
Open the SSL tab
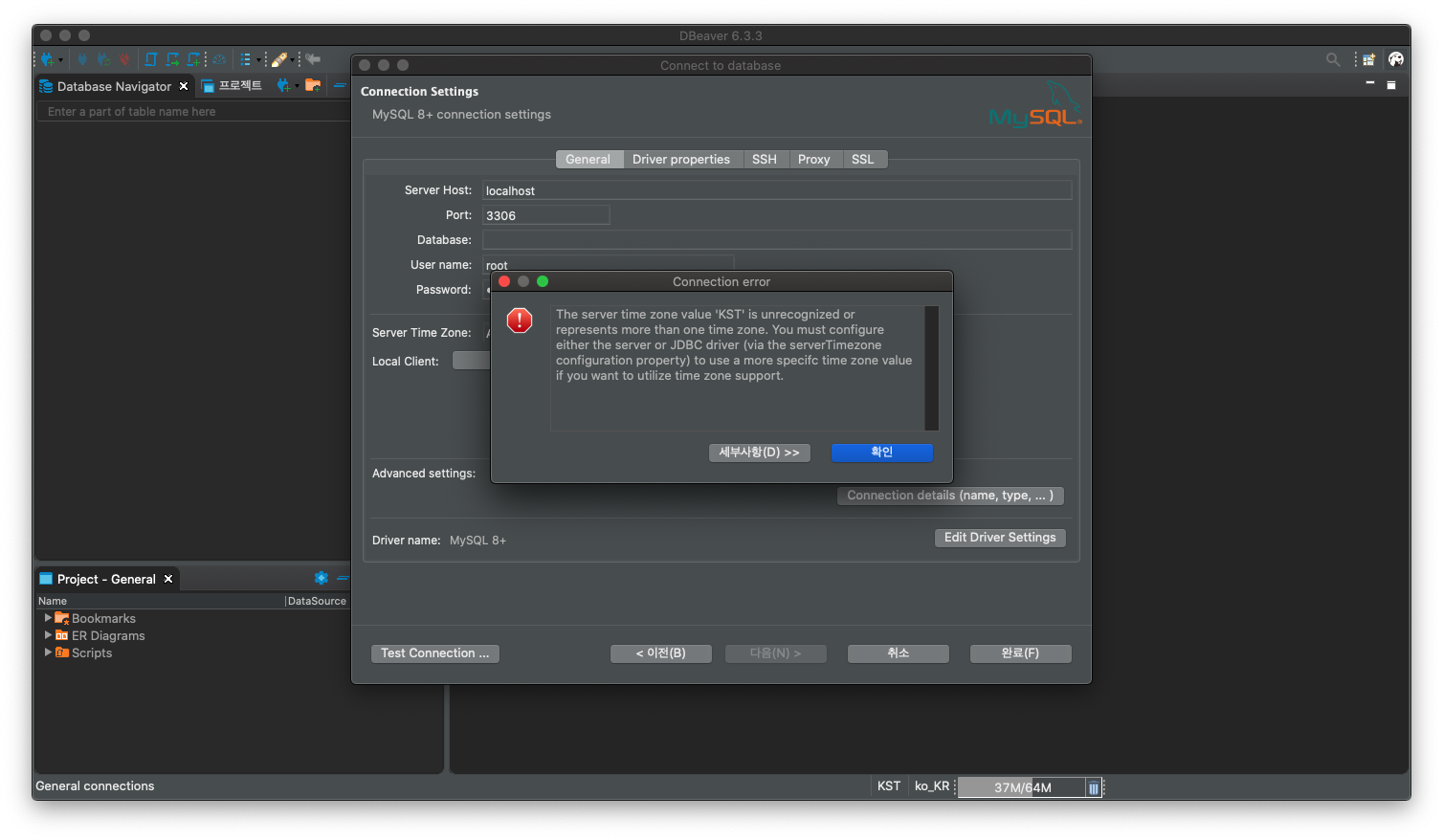pos(863,160)
